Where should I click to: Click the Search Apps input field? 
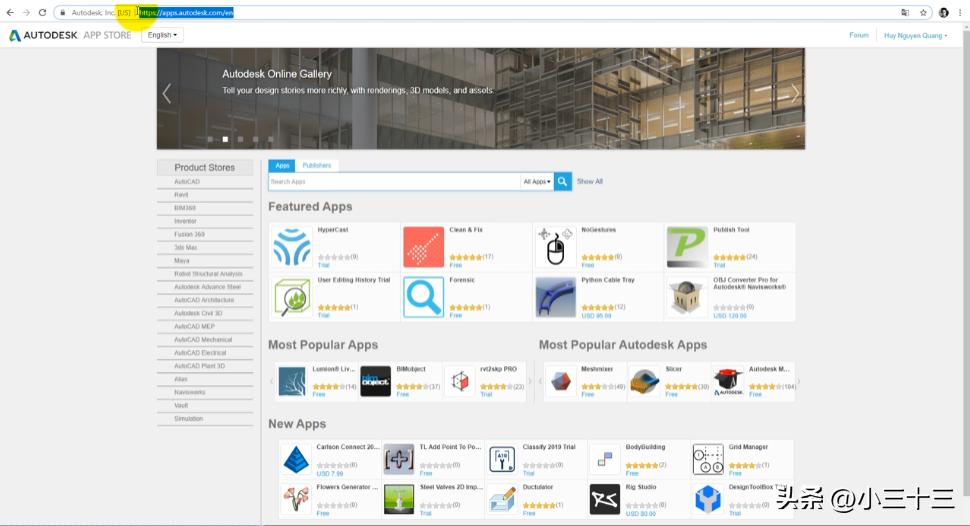click(395, 181)
